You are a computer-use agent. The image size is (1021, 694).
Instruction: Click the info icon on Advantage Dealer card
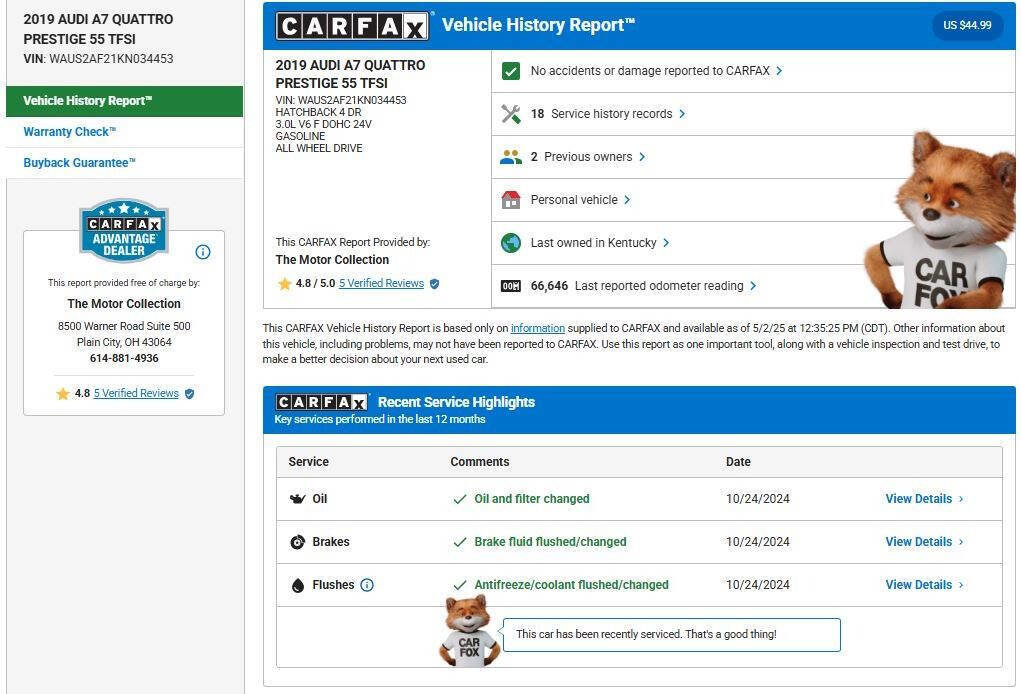pyautogui.click(x=203, y=252)
